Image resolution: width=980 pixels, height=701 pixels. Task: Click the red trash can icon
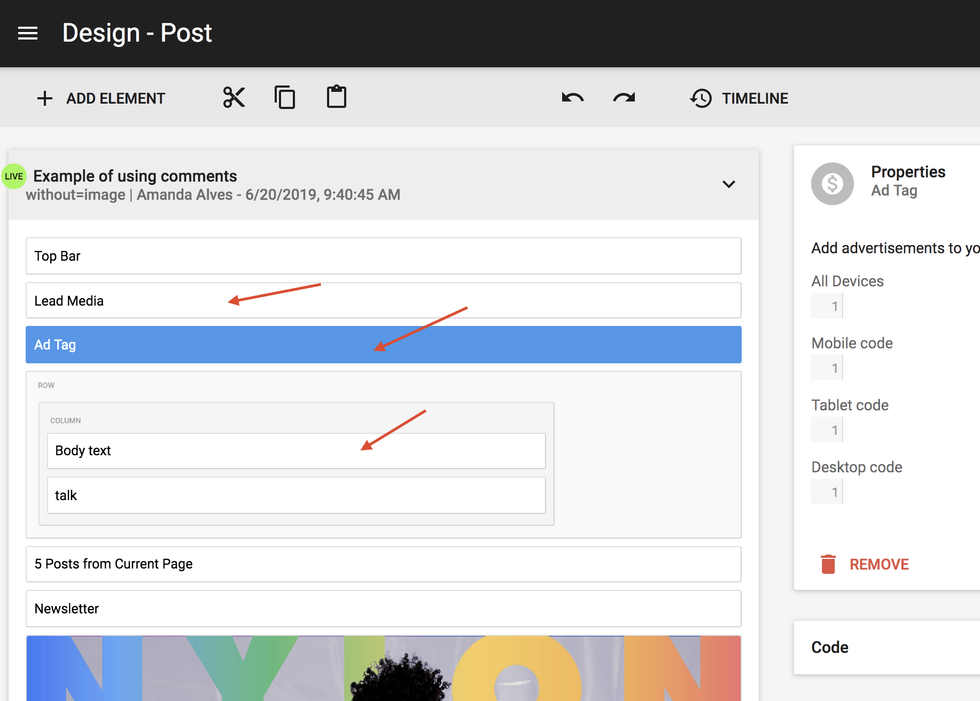tap(828, 564)
